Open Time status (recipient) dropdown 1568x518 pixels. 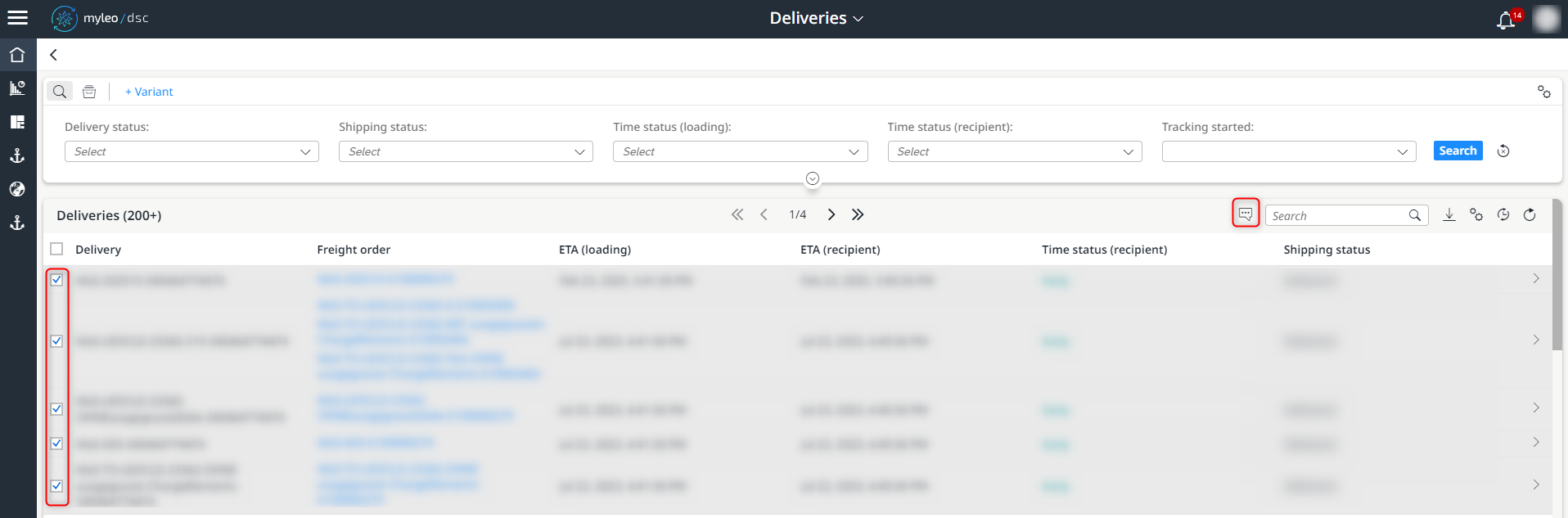coord(1015,151)
